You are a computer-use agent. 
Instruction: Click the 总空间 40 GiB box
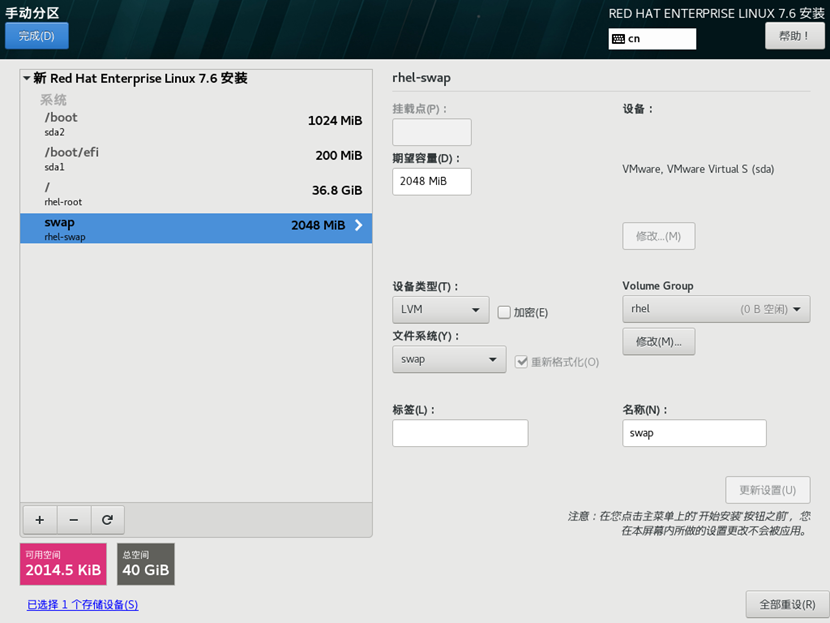(146, 564)
